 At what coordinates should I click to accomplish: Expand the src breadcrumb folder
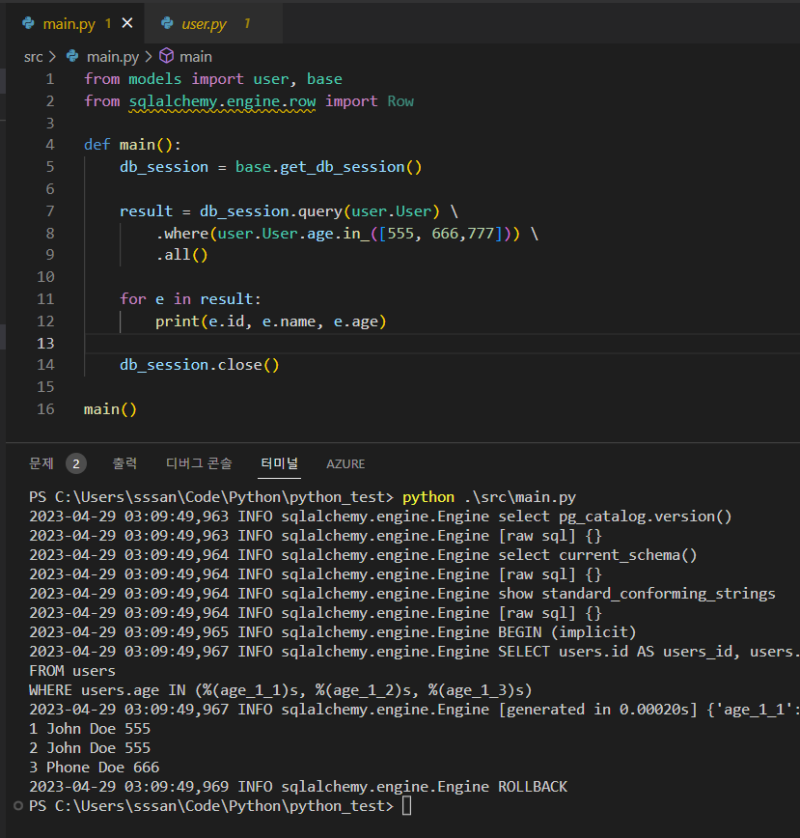coord(33,57)
